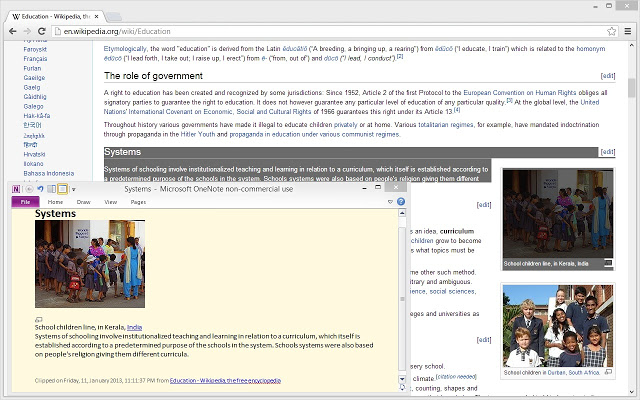Select Ilokano language in sidebar
The height and width of the screenshot is (400, 640).
[33, 164]
